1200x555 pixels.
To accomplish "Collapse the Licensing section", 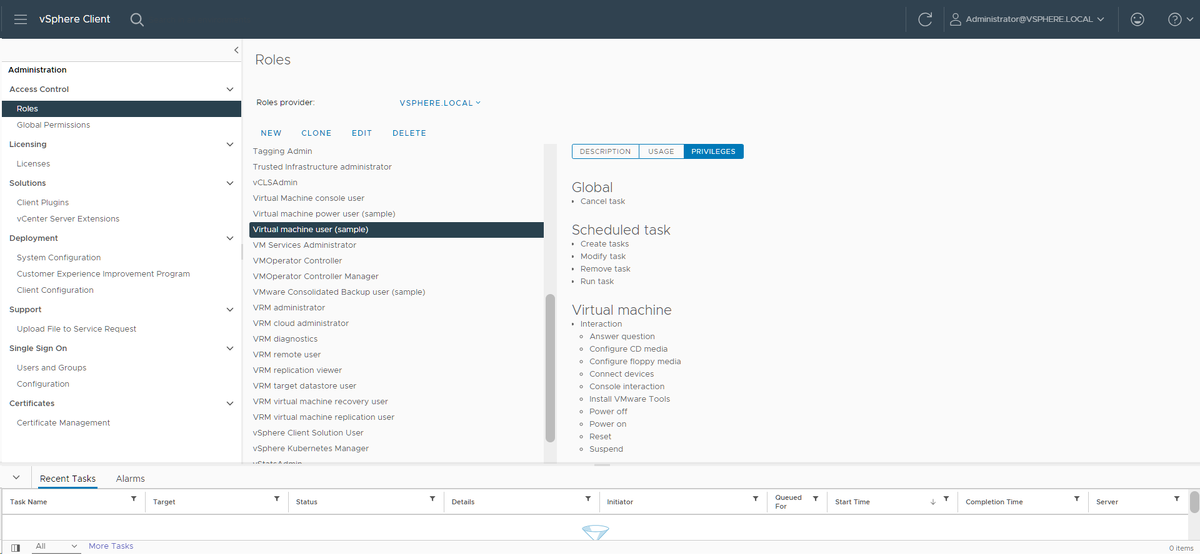I will click(231, 144).
